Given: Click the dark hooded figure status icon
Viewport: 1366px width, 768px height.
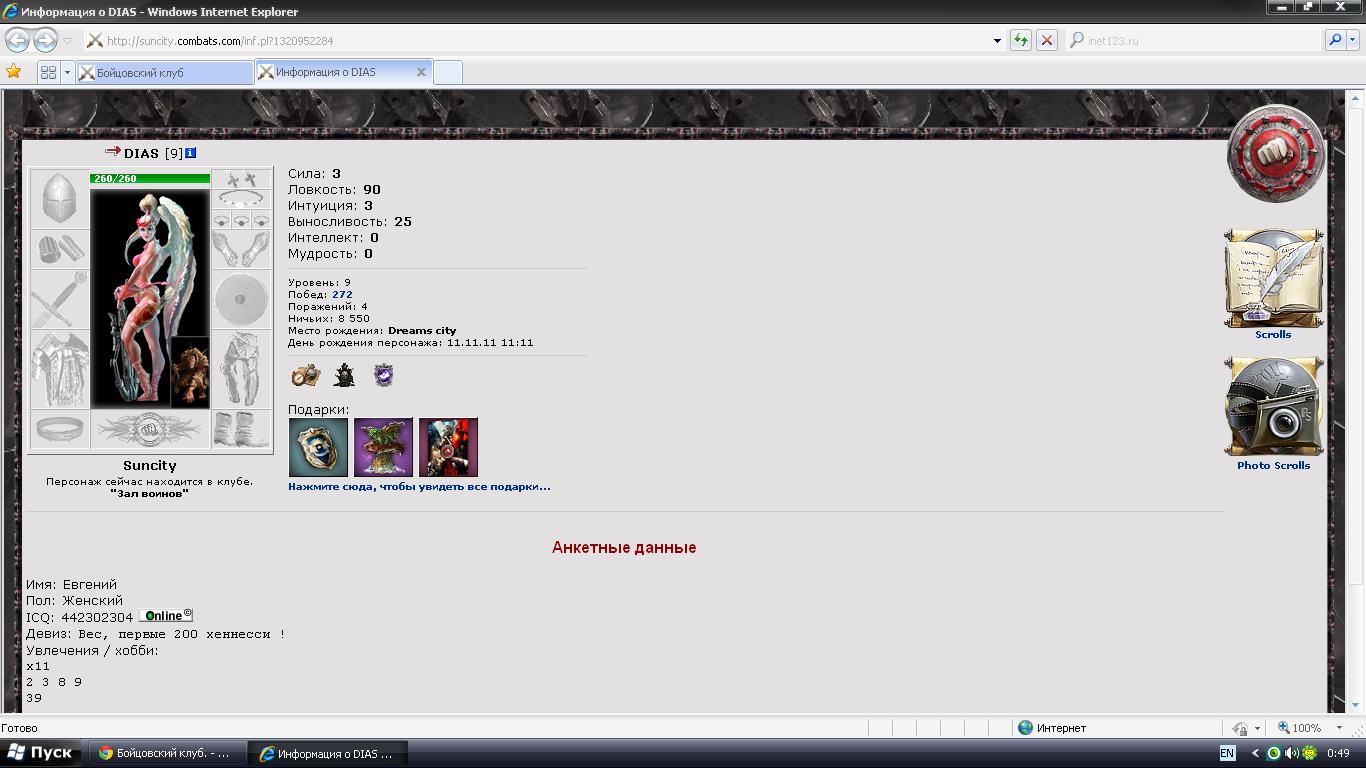Looking at the screenshot, I should [344, 375].
